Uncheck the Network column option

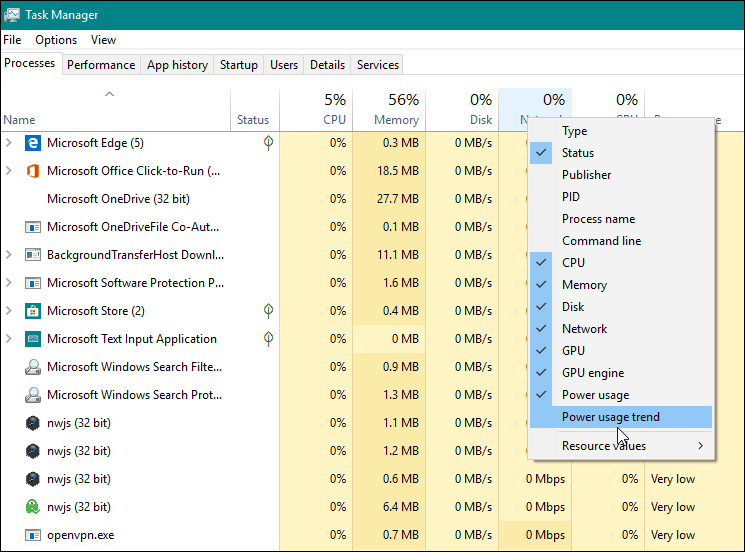621,329
